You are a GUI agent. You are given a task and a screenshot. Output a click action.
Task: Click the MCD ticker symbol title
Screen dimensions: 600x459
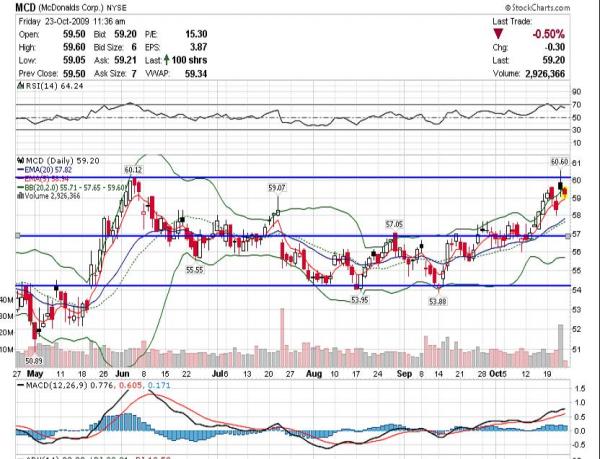click(26, 7)
